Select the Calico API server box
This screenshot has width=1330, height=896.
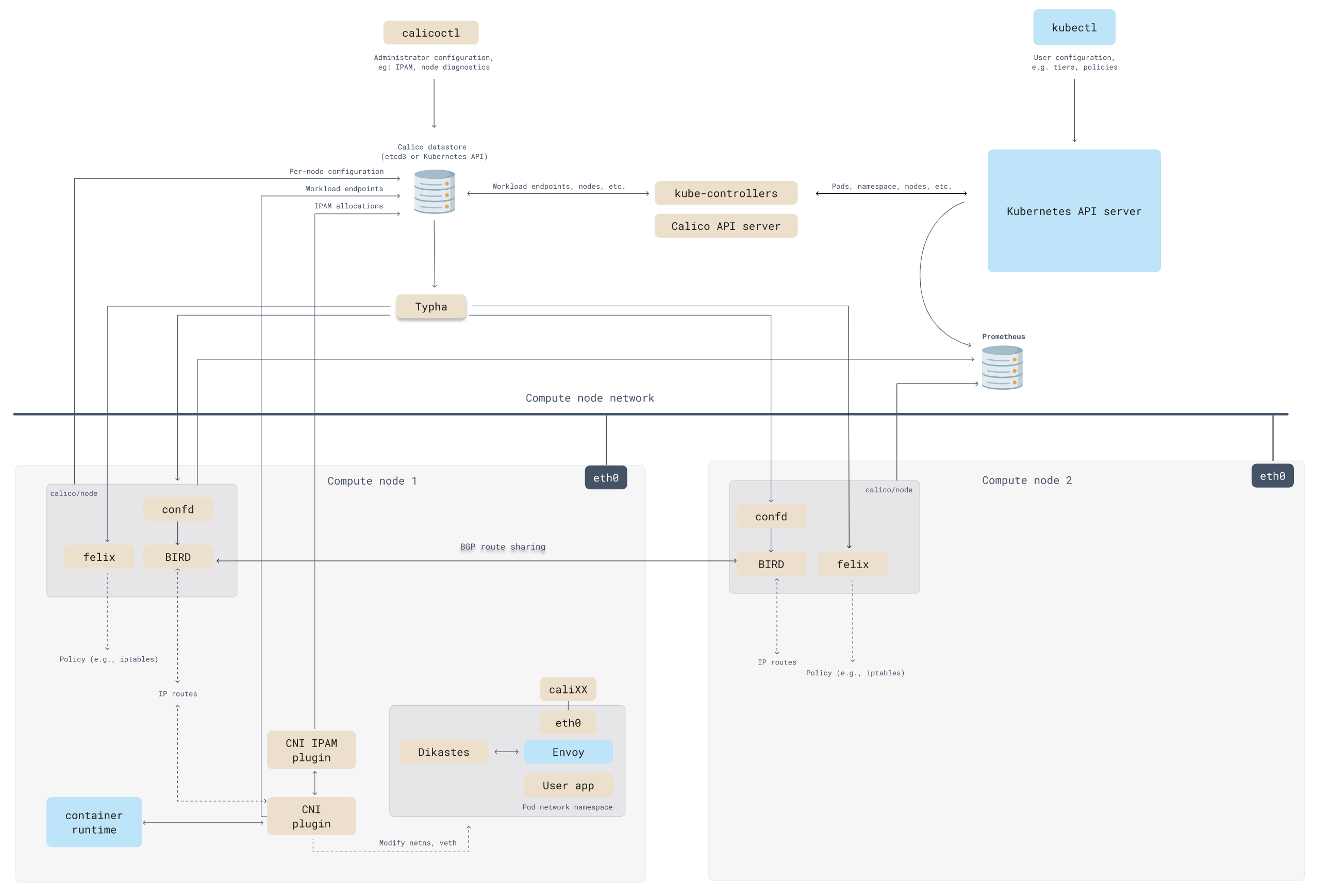point(725,226)
